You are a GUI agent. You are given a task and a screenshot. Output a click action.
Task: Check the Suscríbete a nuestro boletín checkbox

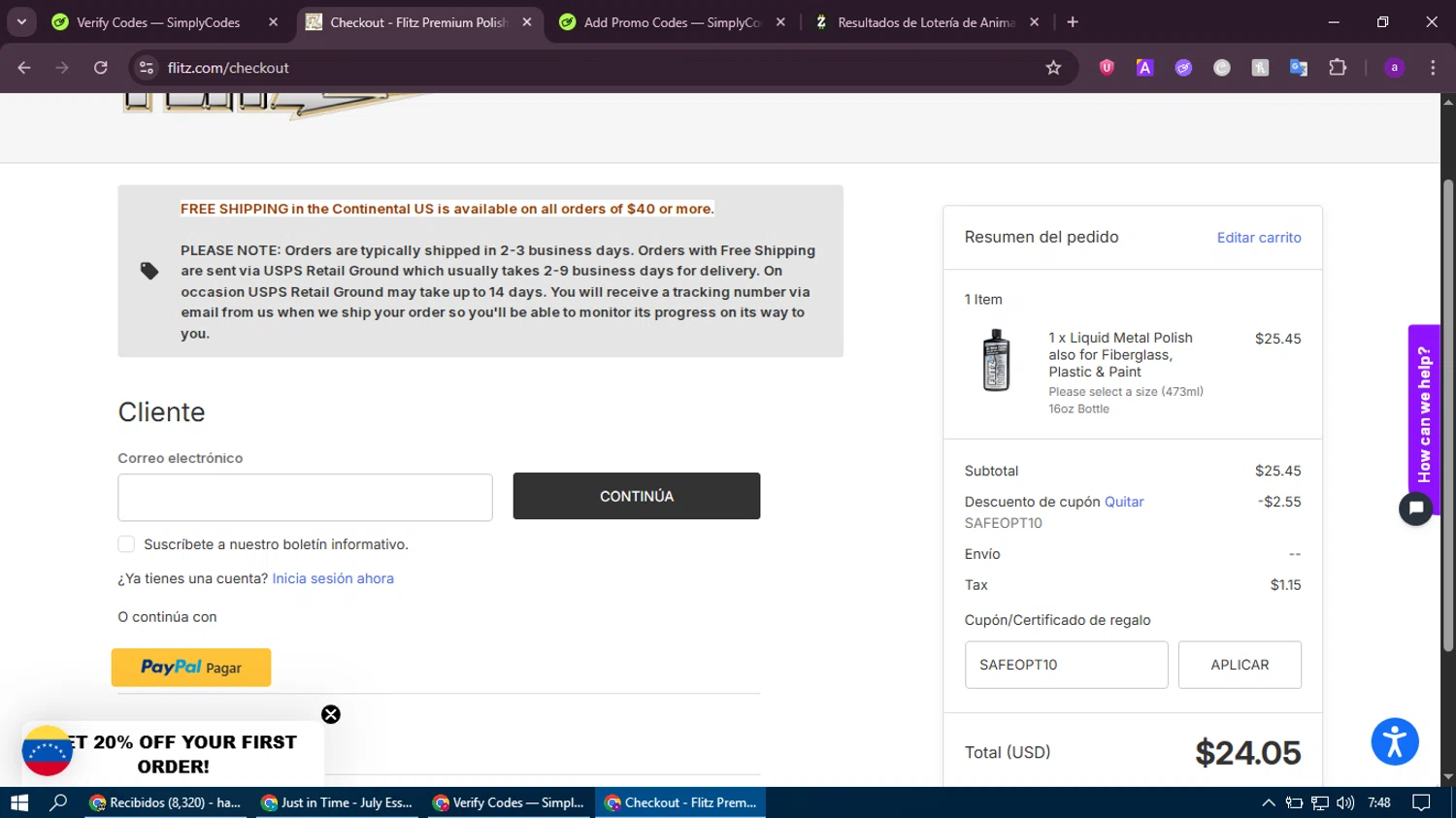pyautogui.click(x=126, y=544)
